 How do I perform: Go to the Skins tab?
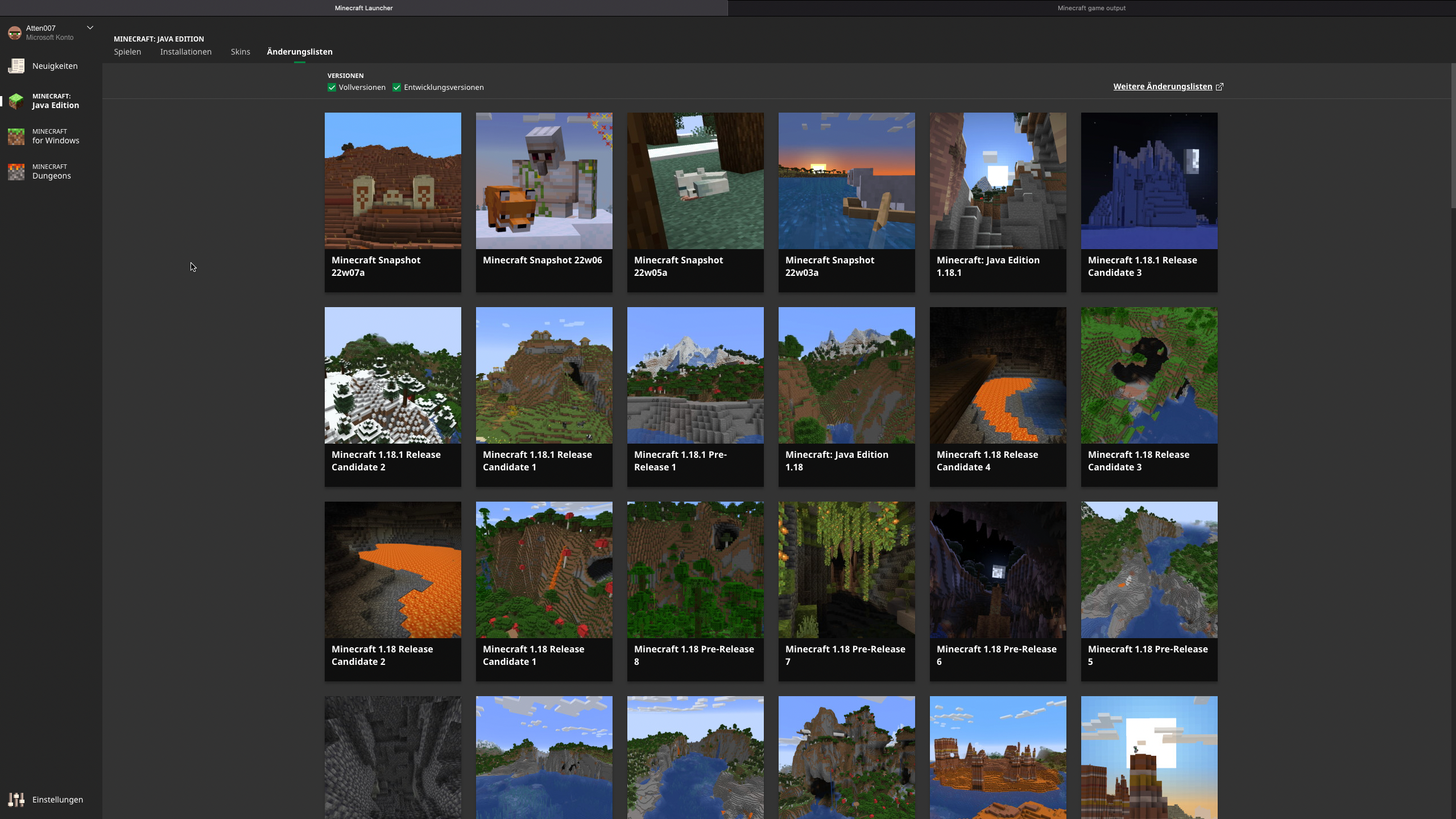[240, 52]
